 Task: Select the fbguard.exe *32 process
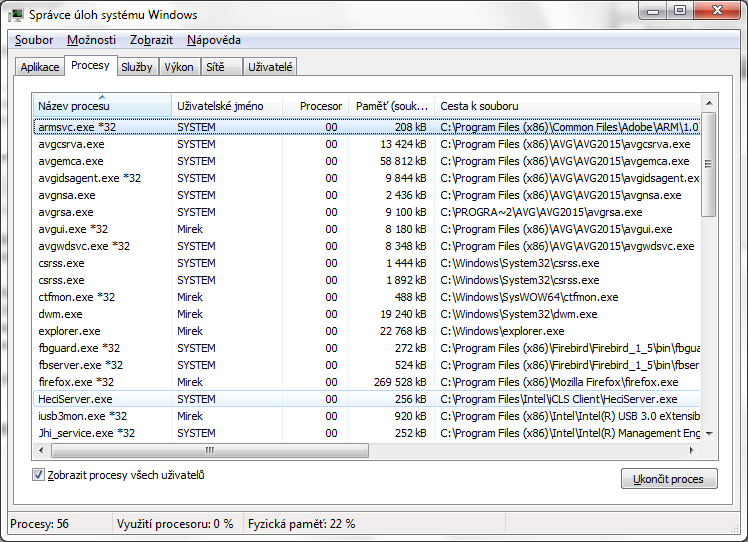coord(367,348)
